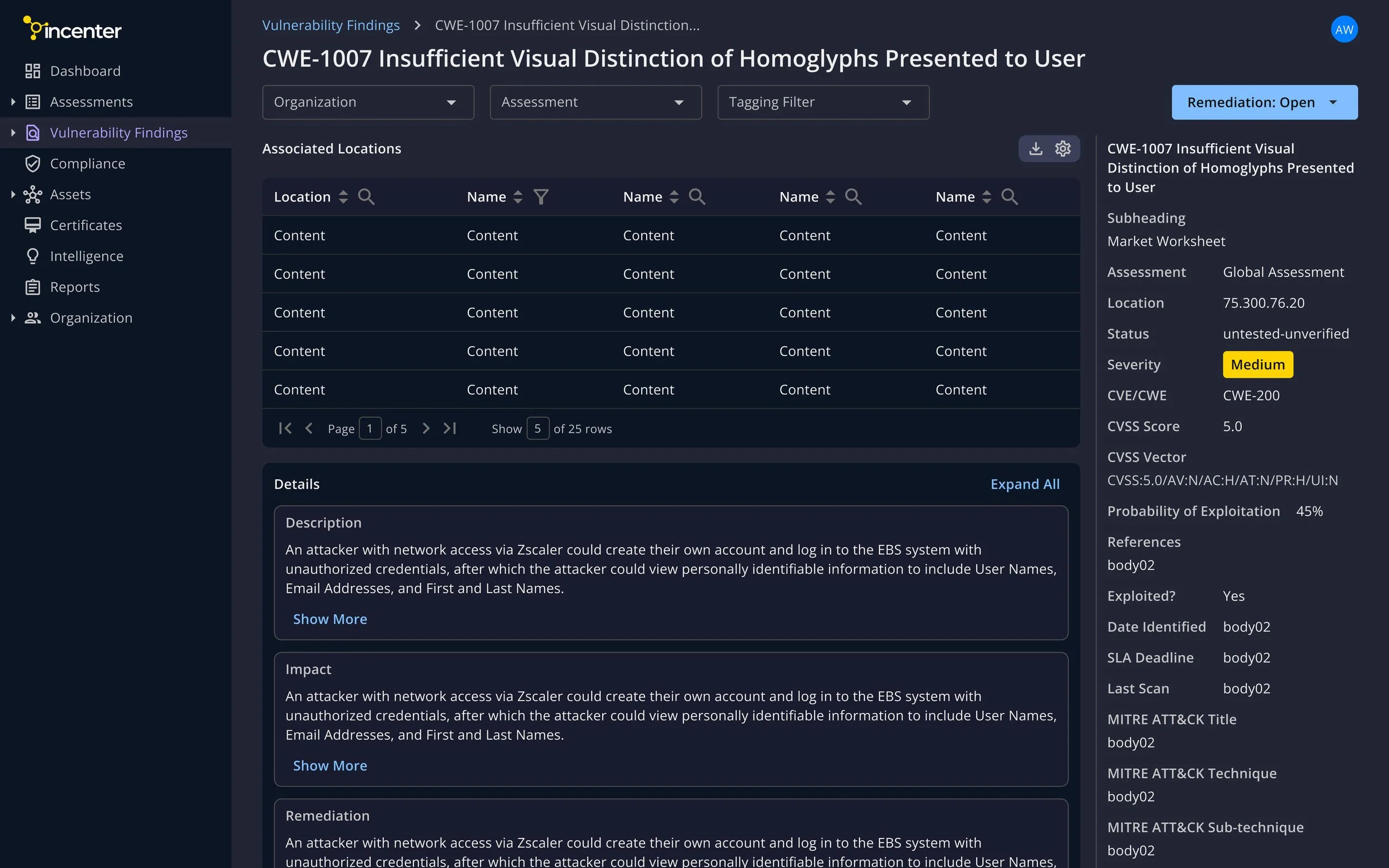Click Show More under Description
The image size is (1389, 868).
pos(329,619)
